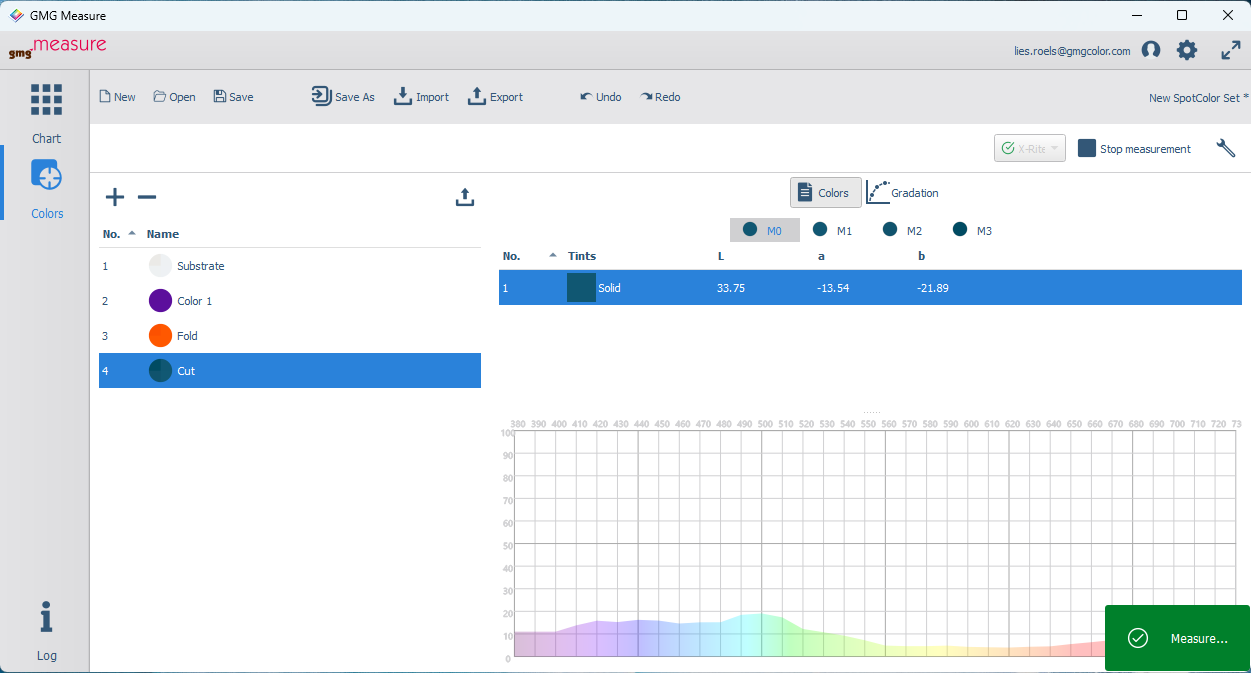Click the green Measure... notification
Viewport: 1251px width, 673px height.
pyautogui.click(x=1177, y=638)
